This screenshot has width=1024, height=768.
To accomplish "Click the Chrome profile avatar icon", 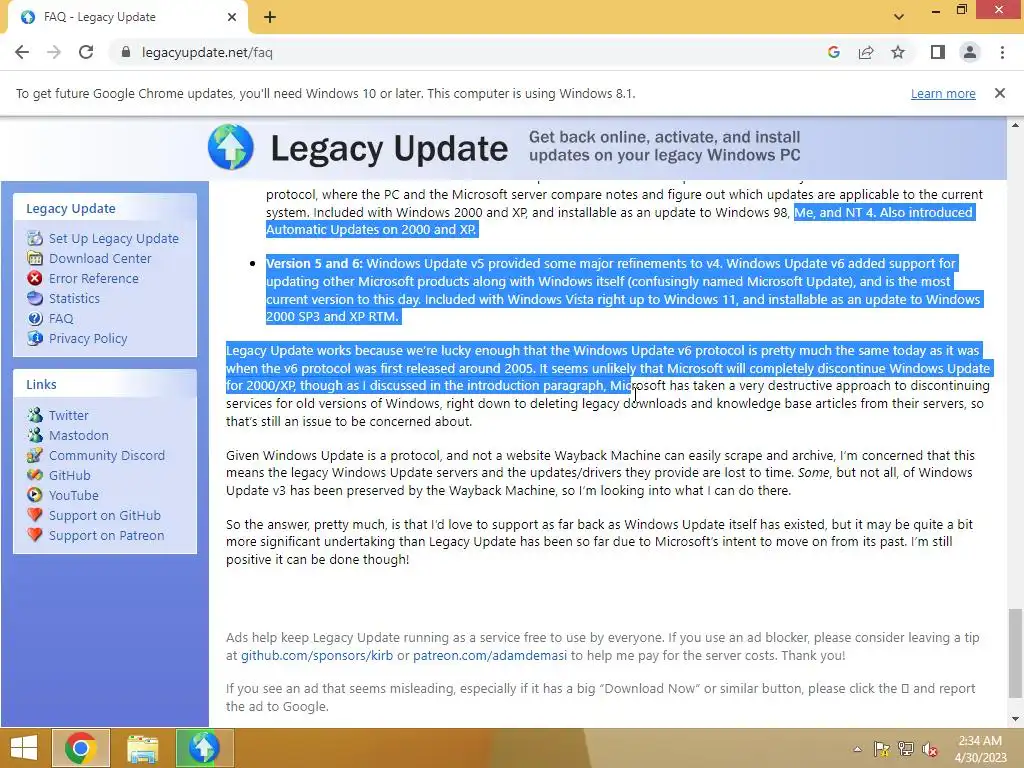I will pyautogui.click(x=970, y=52).
